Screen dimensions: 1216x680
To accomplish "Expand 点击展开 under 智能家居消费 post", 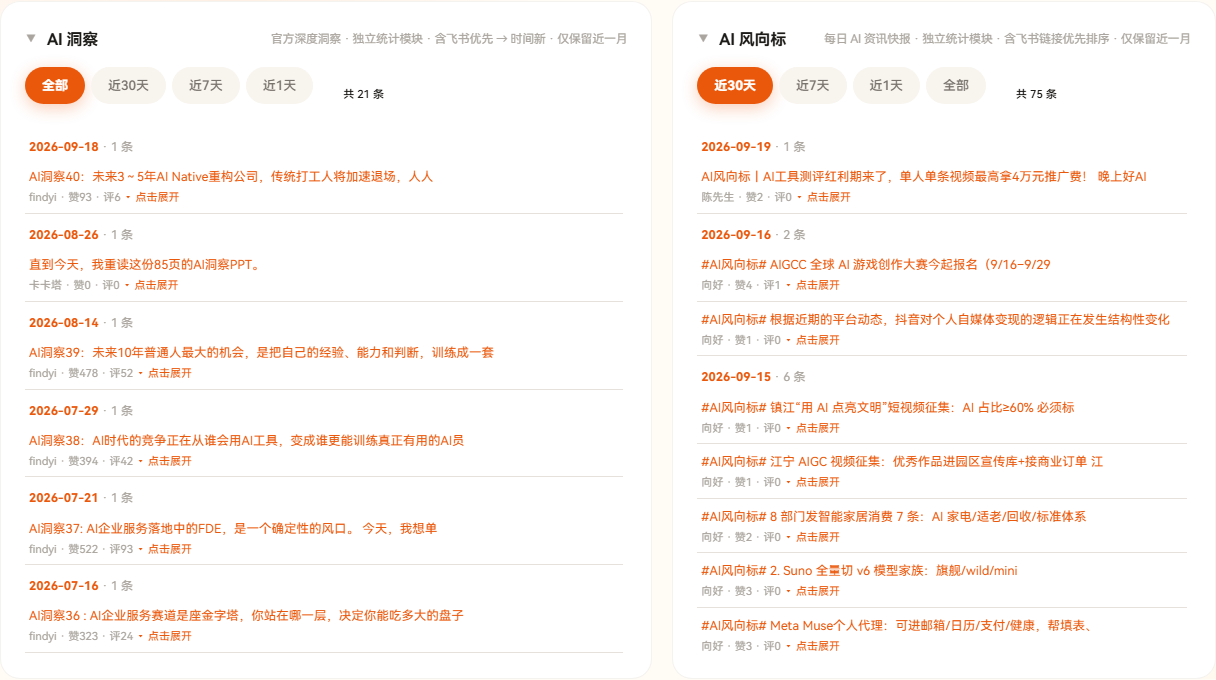I will pyautogui.click(x=818, y=537).
